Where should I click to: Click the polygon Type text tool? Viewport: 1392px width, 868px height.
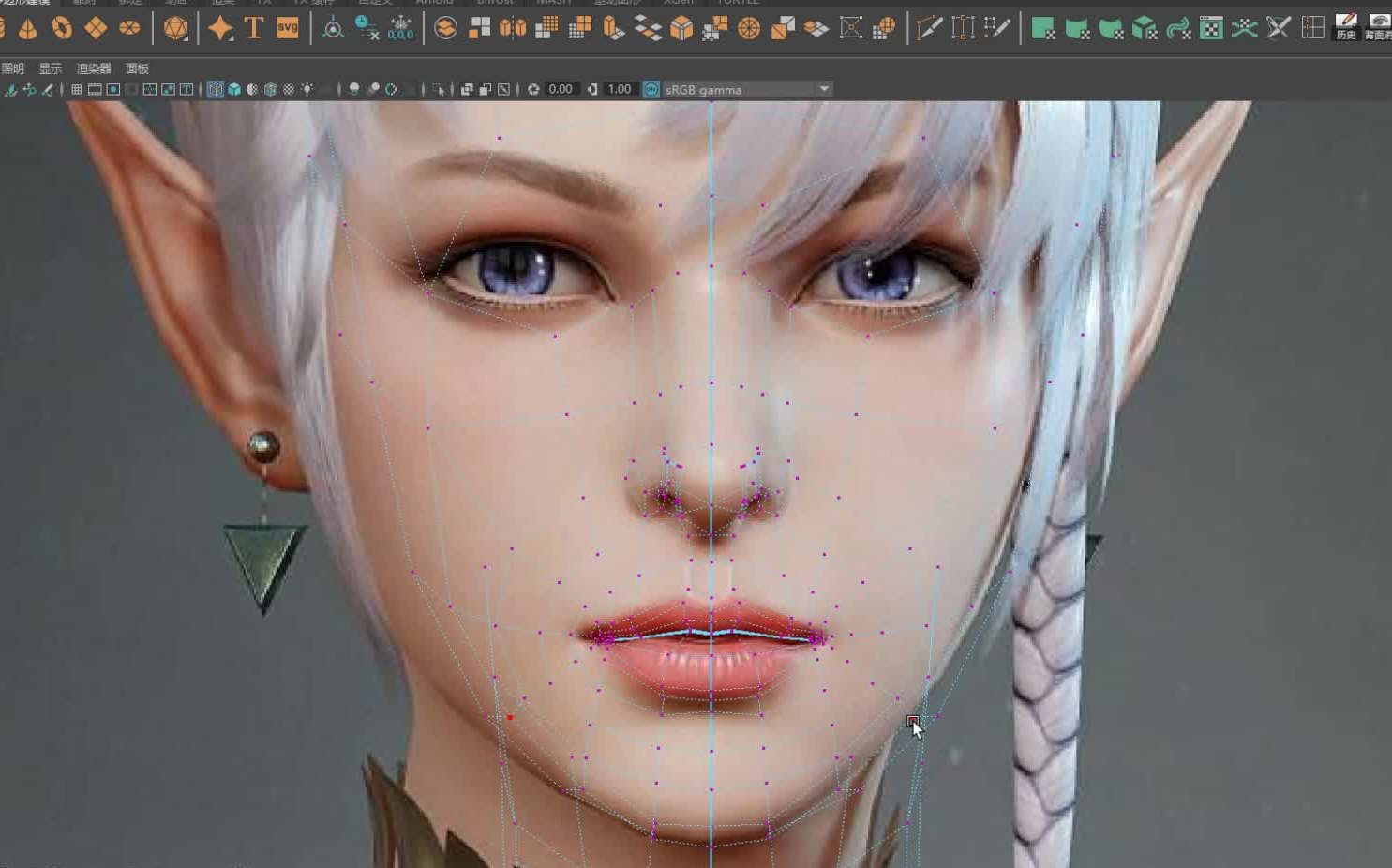pos(254,28)
